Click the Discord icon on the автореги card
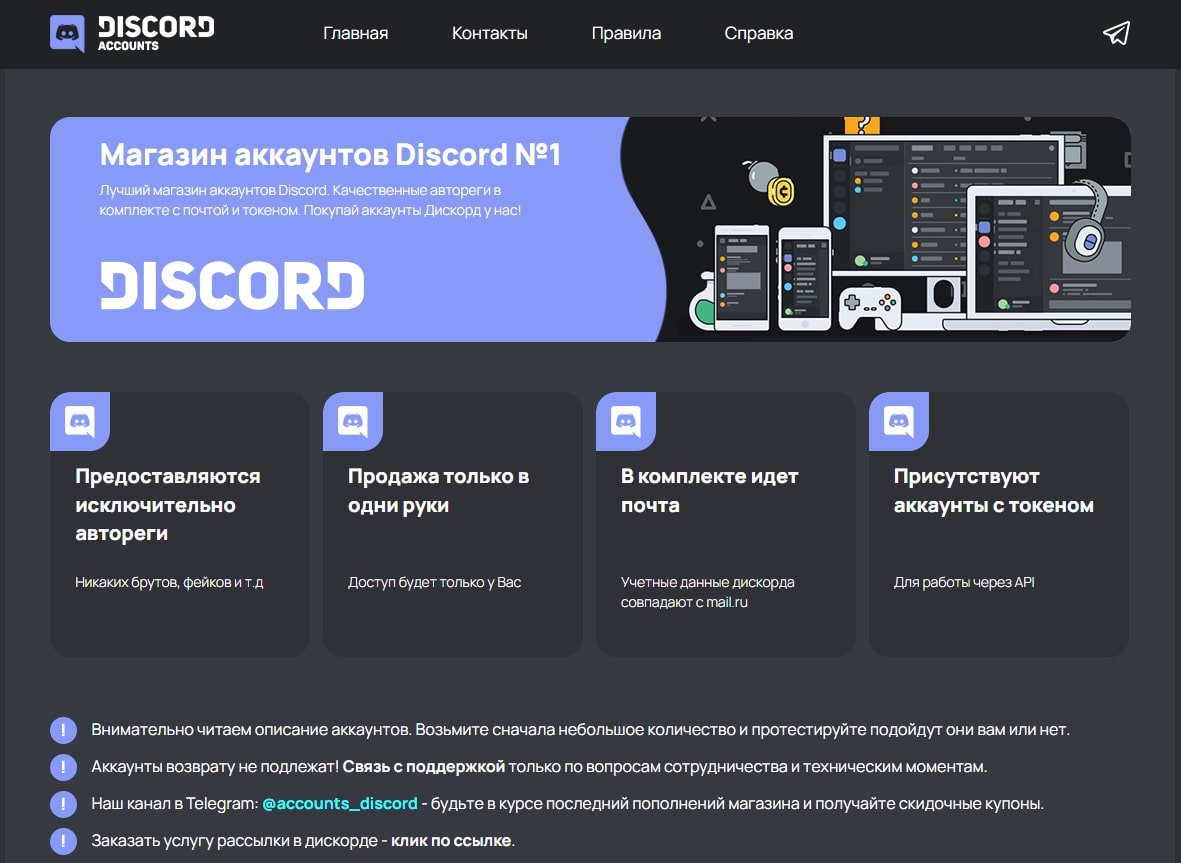Screen dimensions: 1181x863 click(80, 421)
